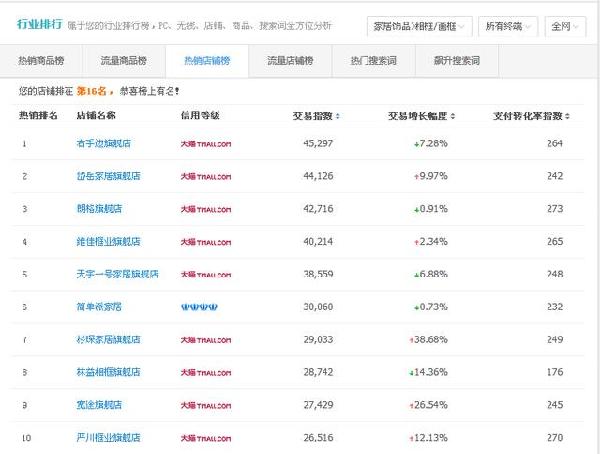Click transaction index value 30,060

[318, 307]
